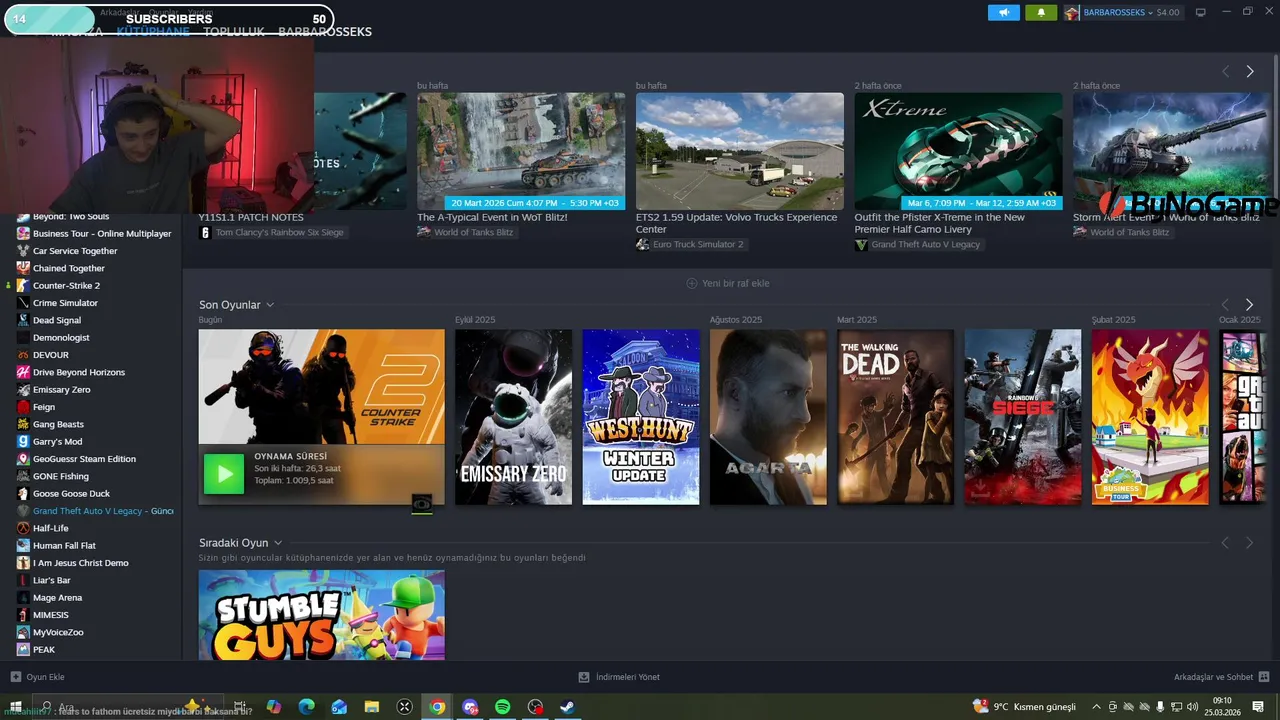The width and height of the screenshot is (1280, 720).
Task: Select Crime Simulator in library list
Action: [x=65, y=303]
